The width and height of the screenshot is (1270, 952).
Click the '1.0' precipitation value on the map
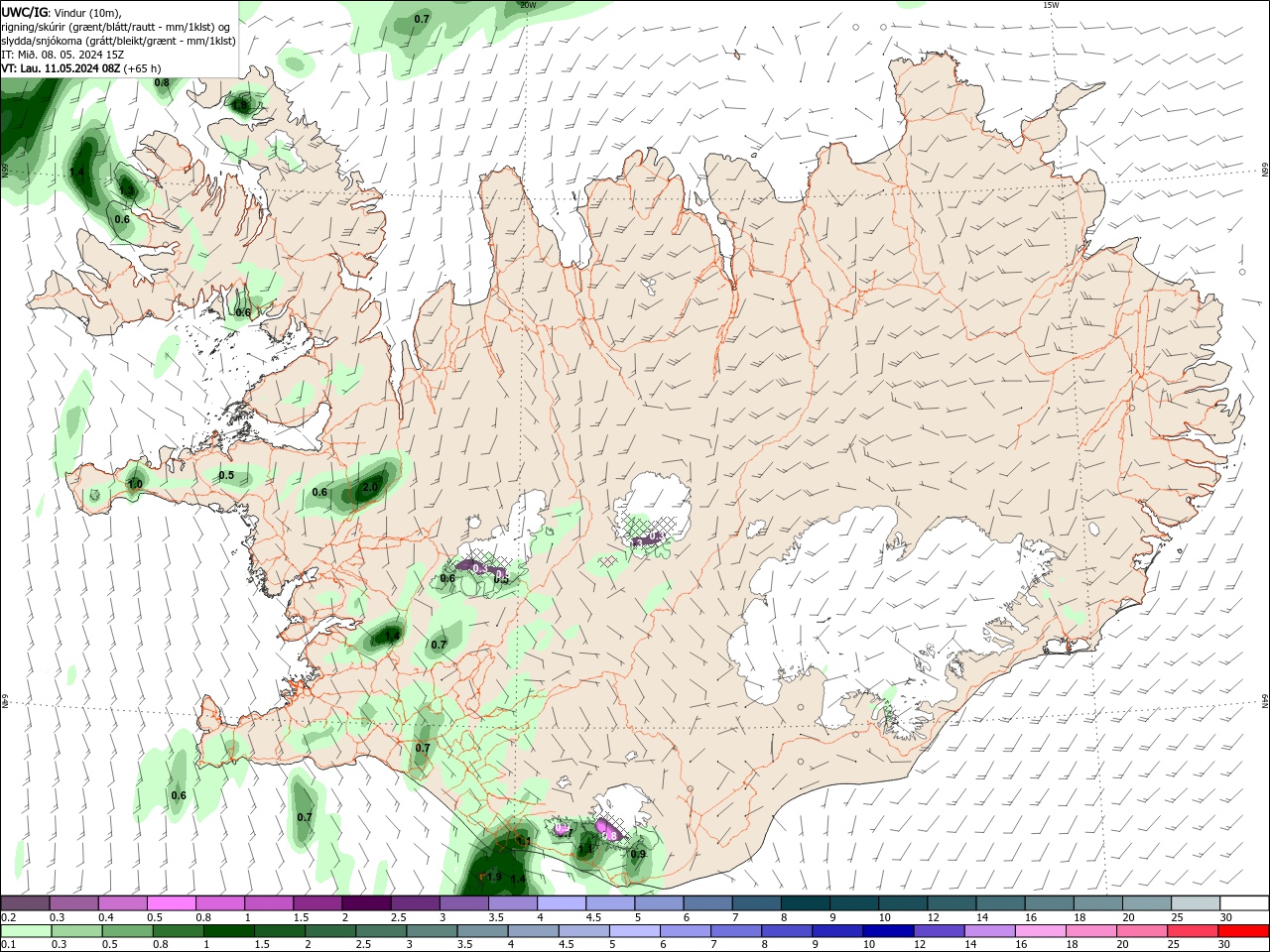click(135, 484)
